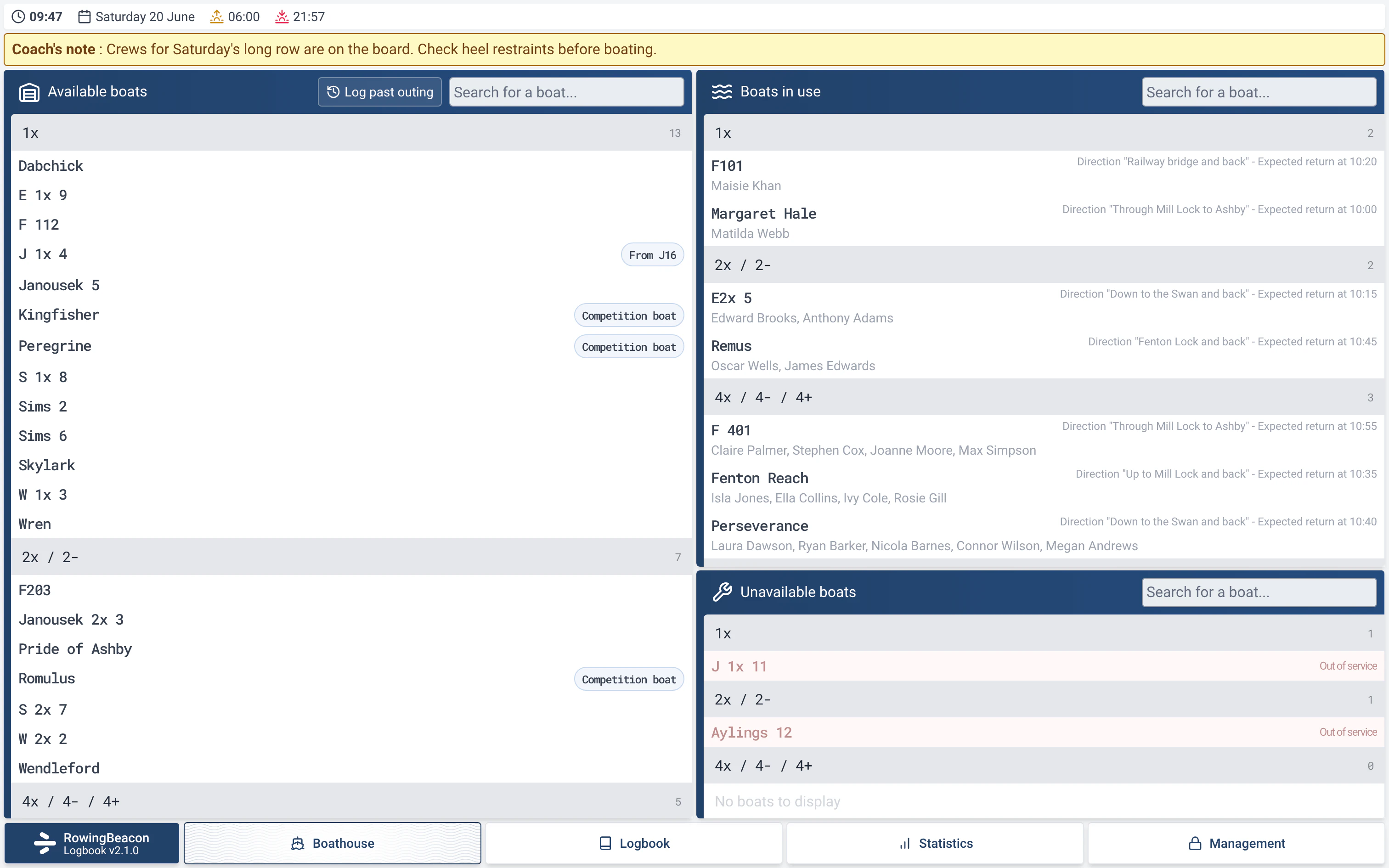Select the J 1x 4 boat row

(x=351, y=254)
